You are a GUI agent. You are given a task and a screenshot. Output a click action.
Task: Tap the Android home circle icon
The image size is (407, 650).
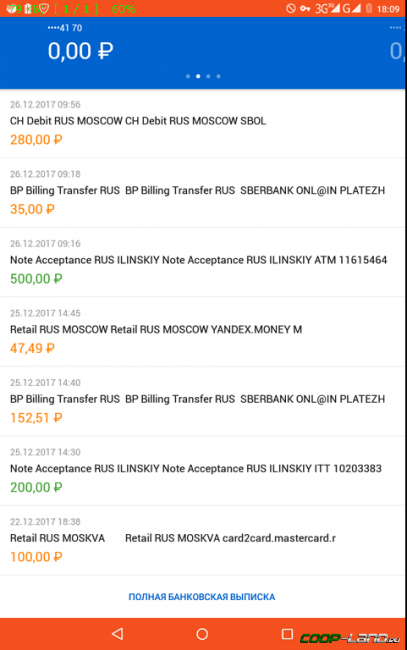tap(202, 634)
